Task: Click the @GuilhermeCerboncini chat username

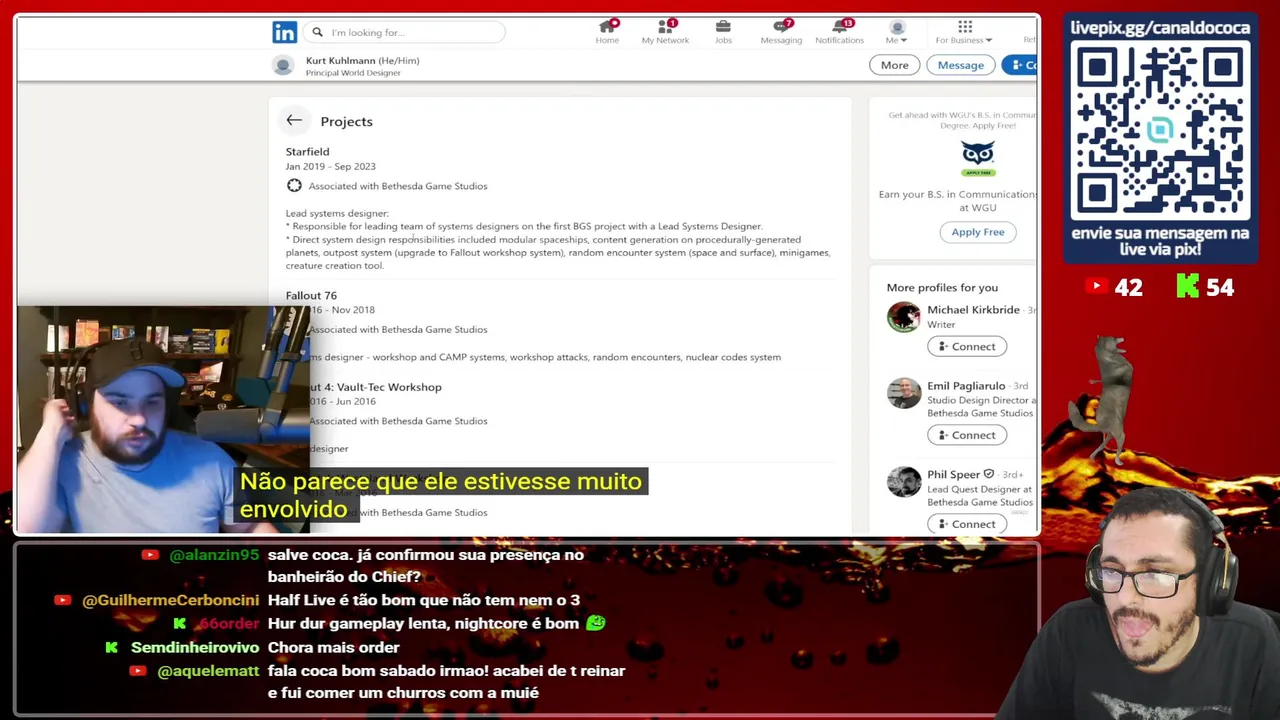Action: point(170,600)
